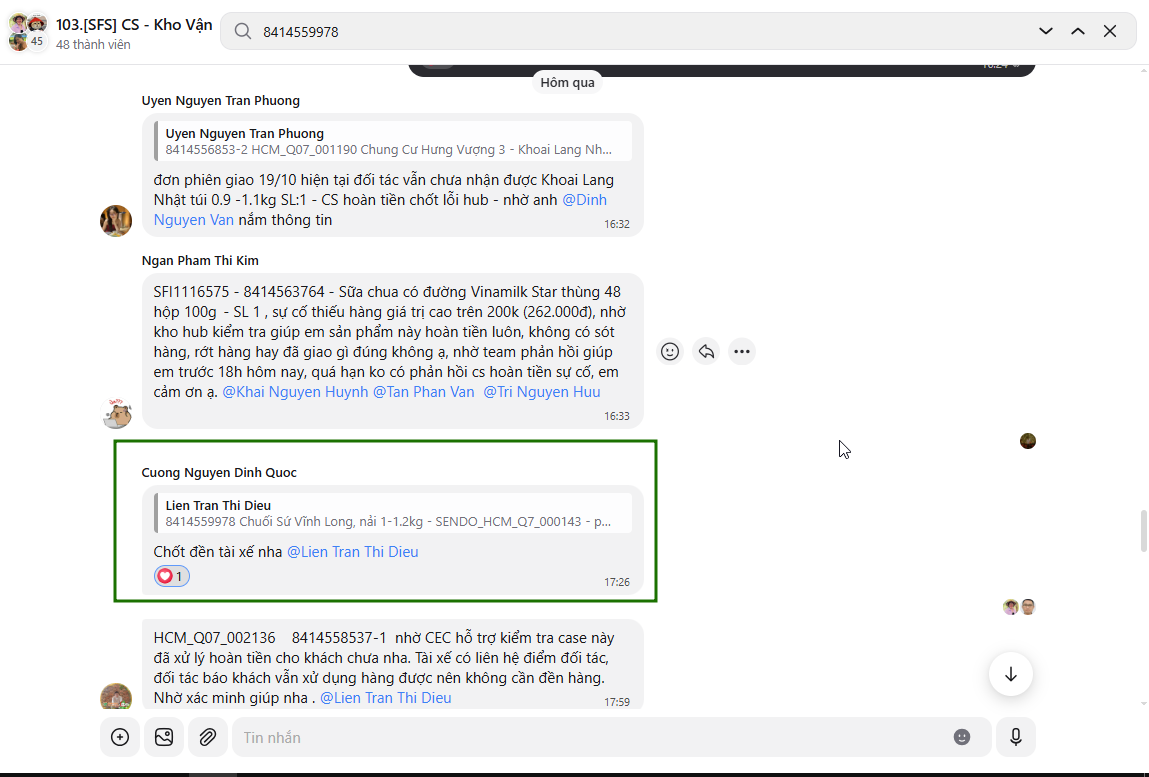Close the search bar
Screen dimensions: 1149x777
click(x=1110, y=32)
